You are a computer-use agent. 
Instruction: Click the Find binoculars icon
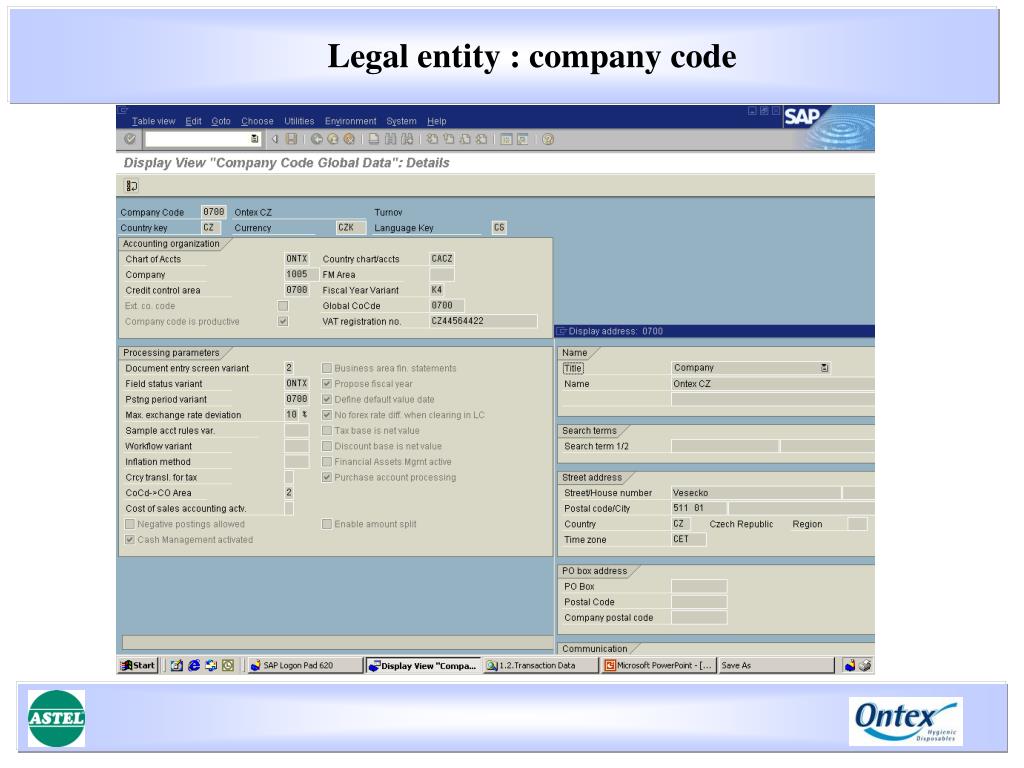click(x=391, y=139)
